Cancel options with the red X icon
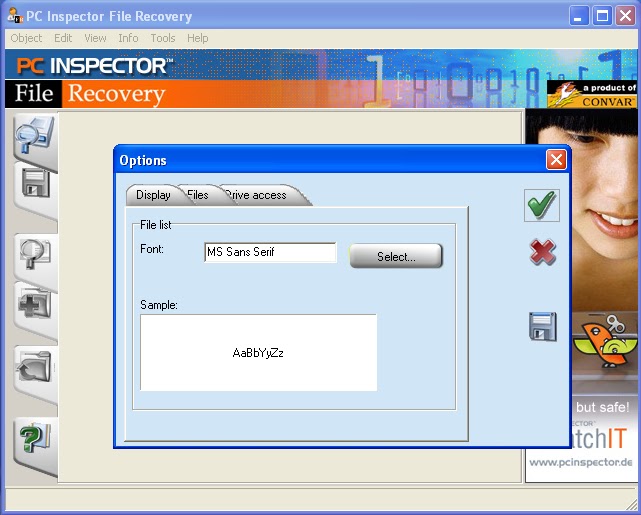Viewport: 641px width, 515px height. coord(542,252)
